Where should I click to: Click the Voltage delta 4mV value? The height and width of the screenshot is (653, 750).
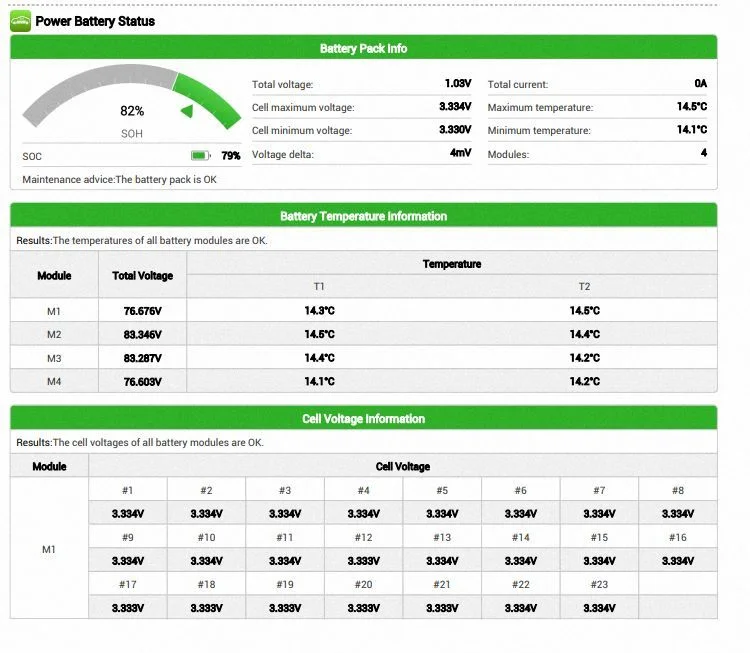460,153
